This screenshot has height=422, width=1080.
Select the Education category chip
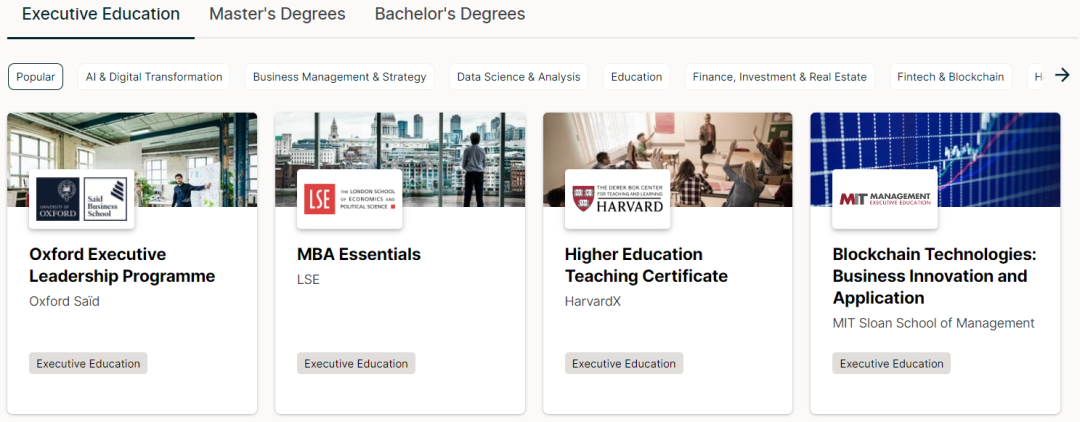pos(636,77)
